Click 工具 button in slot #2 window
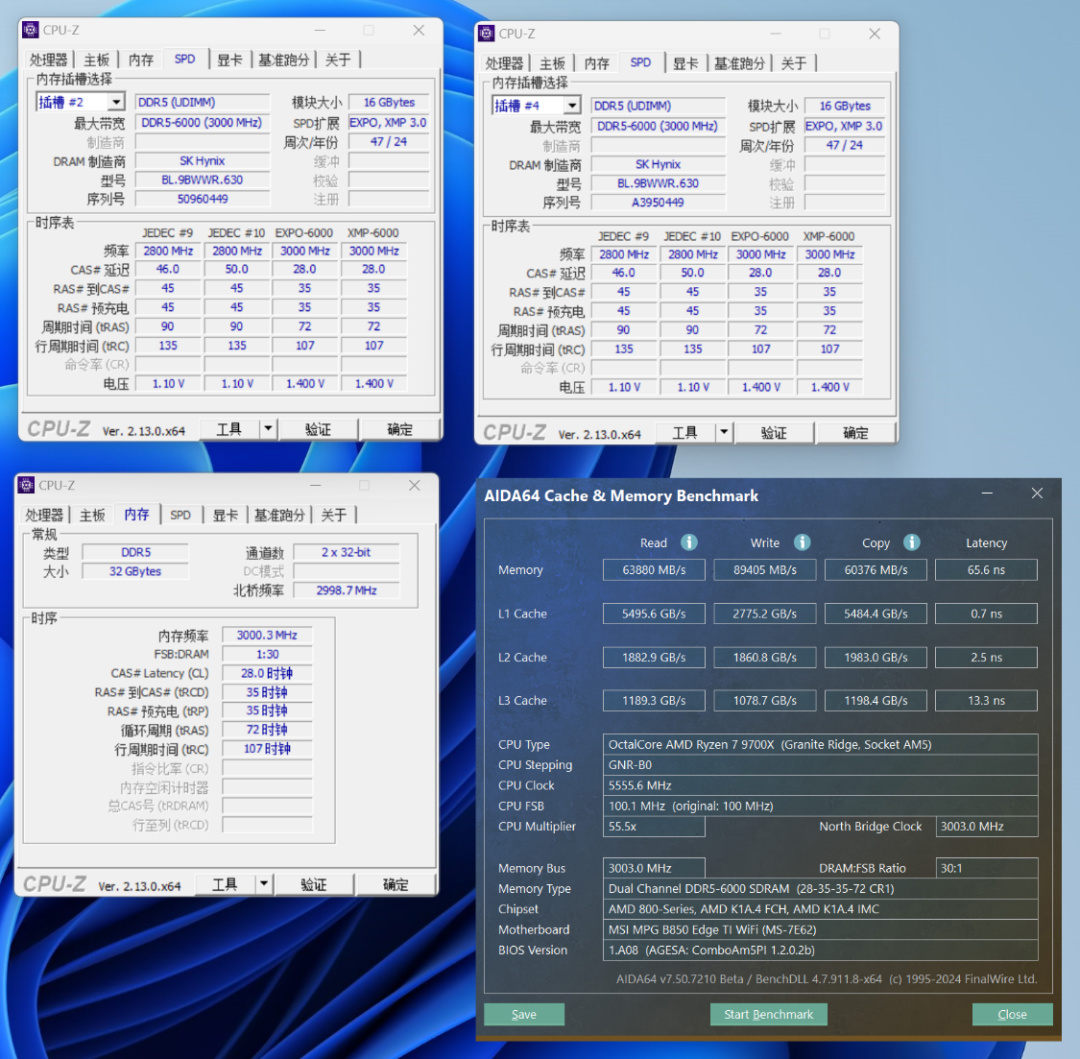1080x1059 pixels. 229,429
